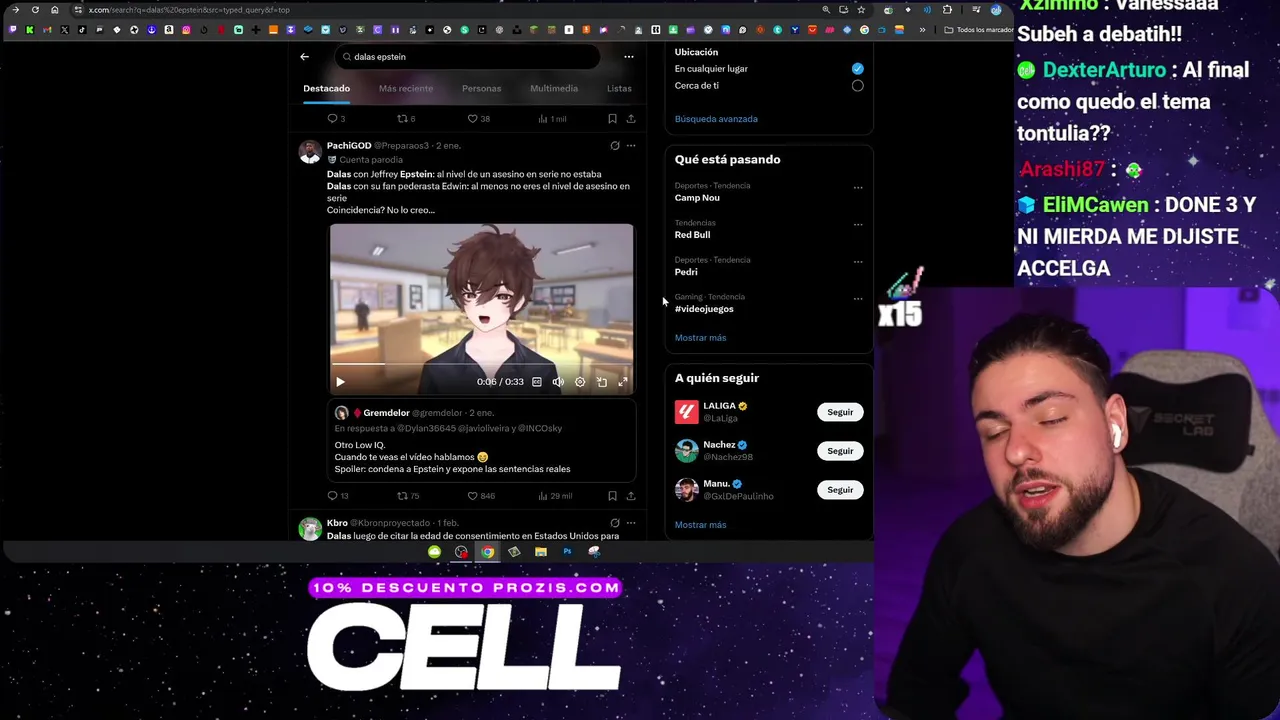Go back using the X back arrow
The width and height of the screenshot is (1280, 720).
pyautogui.click(x=304, y=57)
